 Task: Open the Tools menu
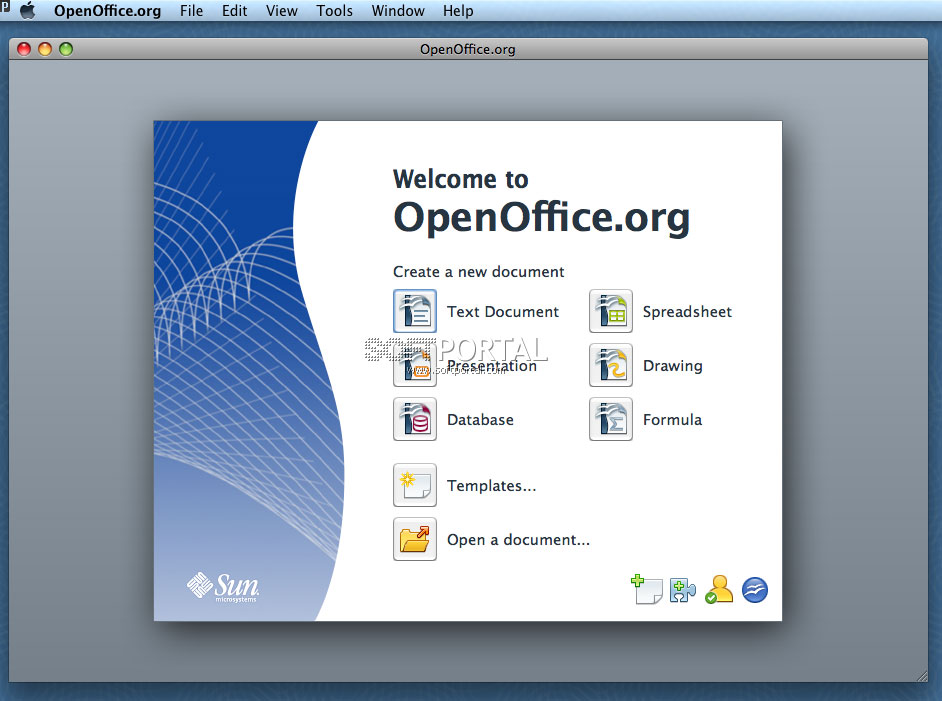pyautogui.click(x=335, y=11)
